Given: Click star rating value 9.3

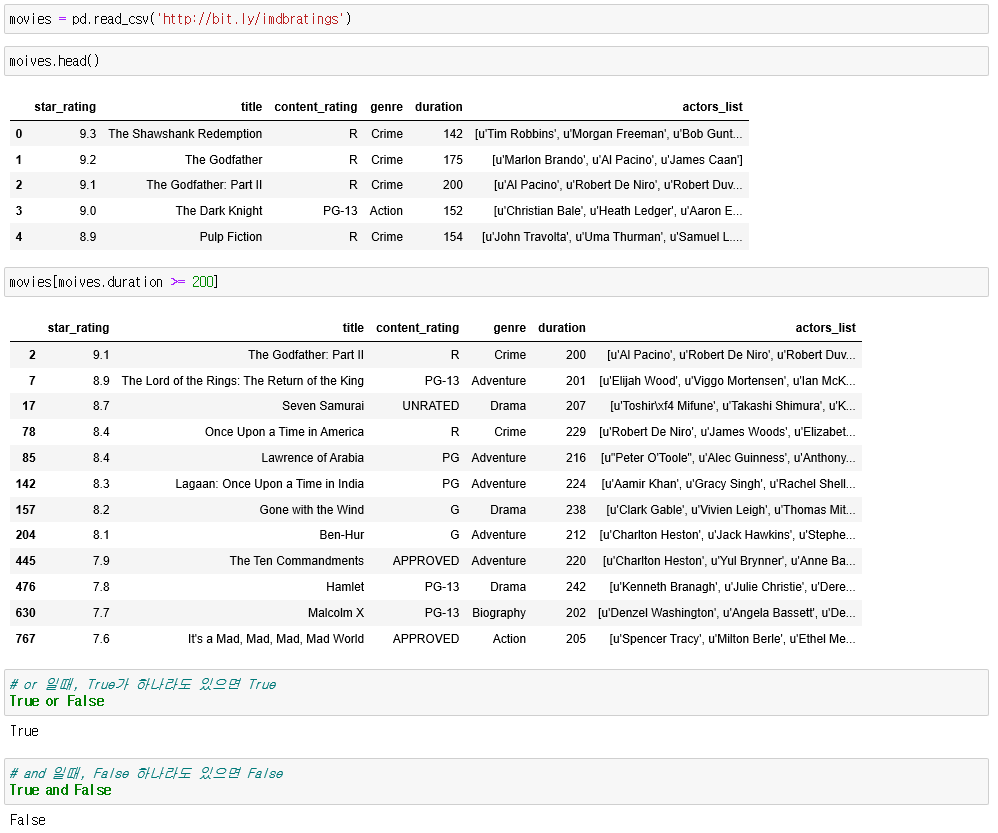Looking at the screenshot, I should 88,134.
